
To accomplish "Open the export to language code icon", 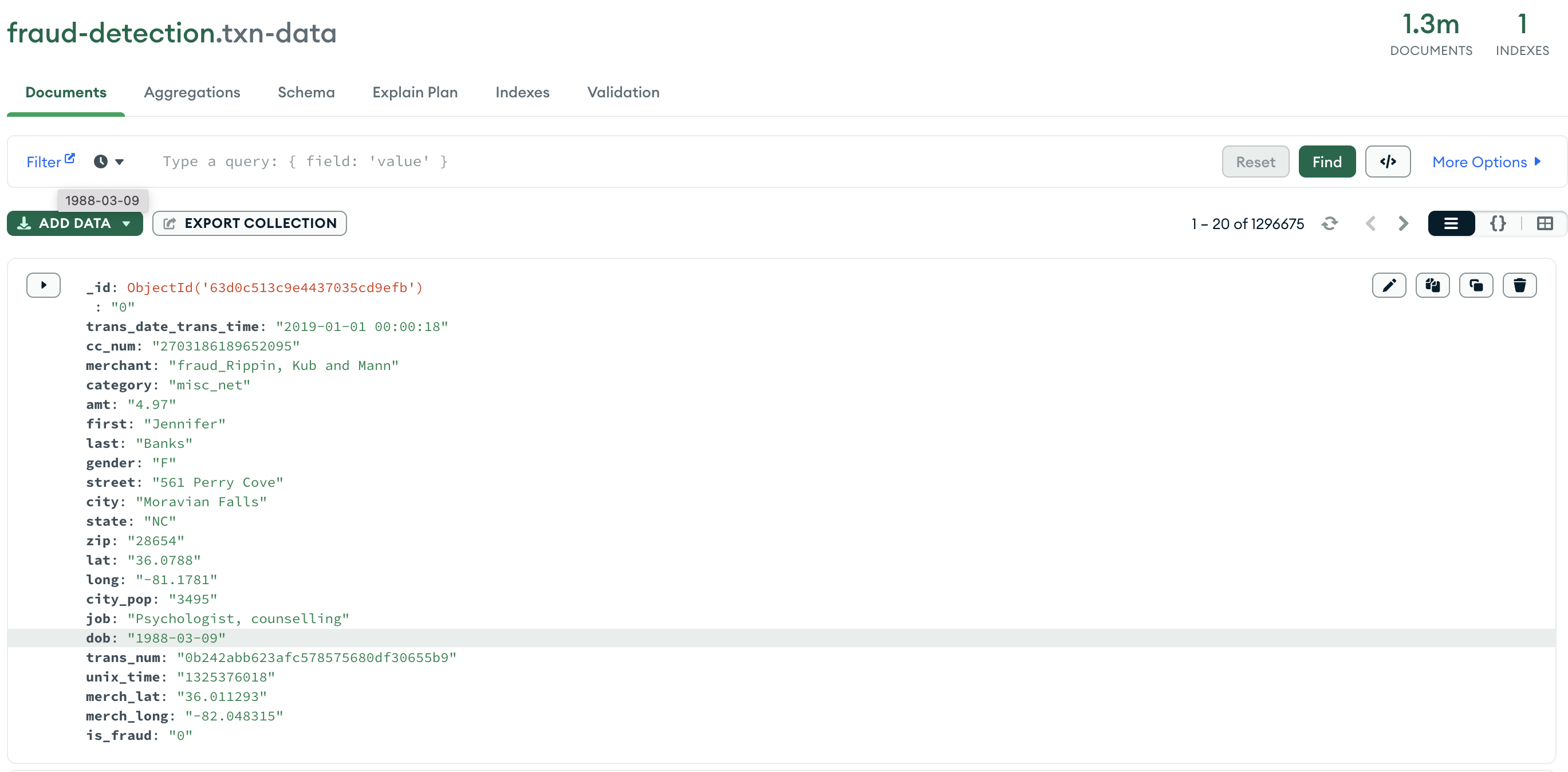I will pyautogui.click(x=1387, y=162).
